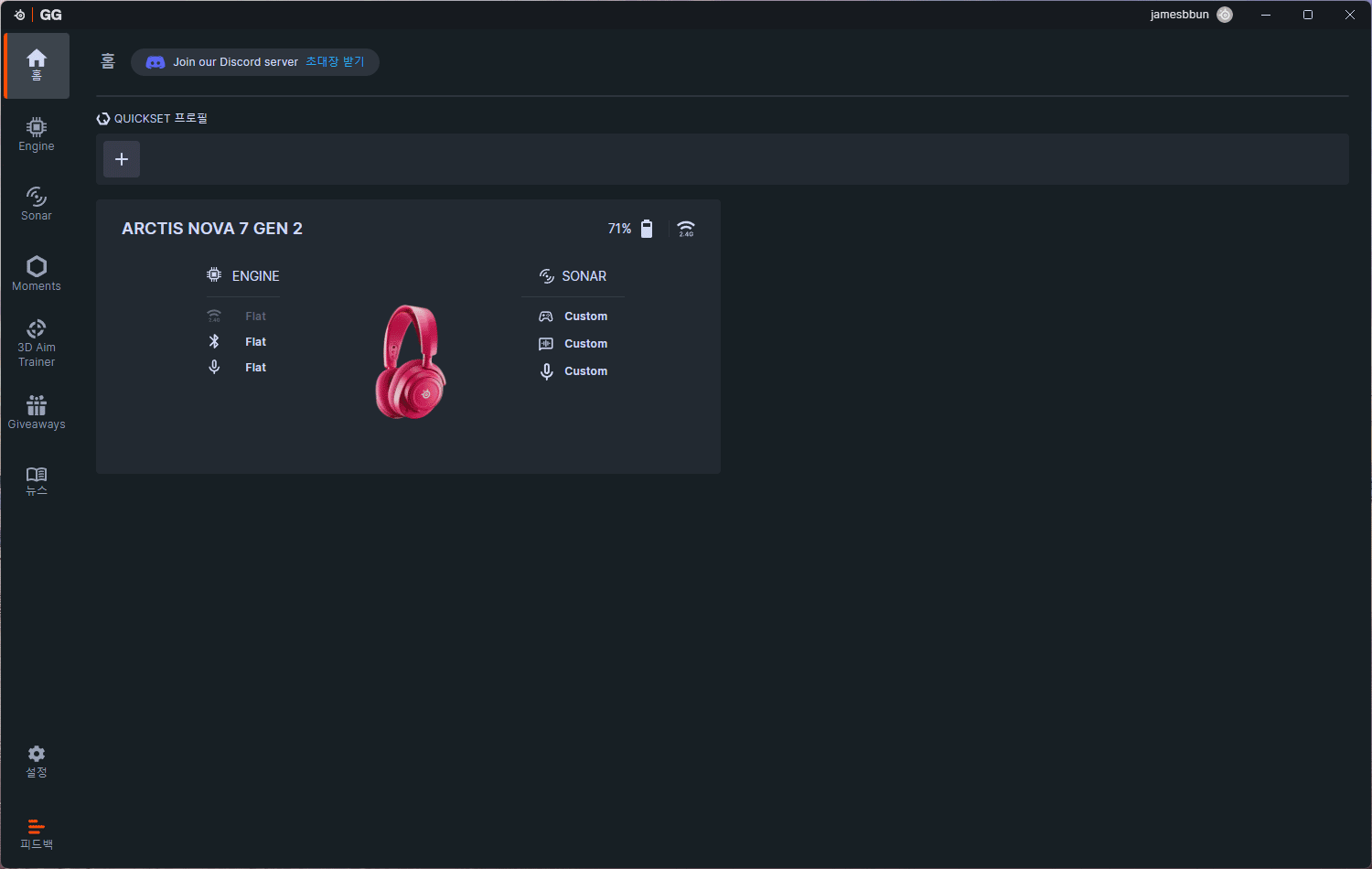Click the 홈 breadcrumb title

click(108, 61)
